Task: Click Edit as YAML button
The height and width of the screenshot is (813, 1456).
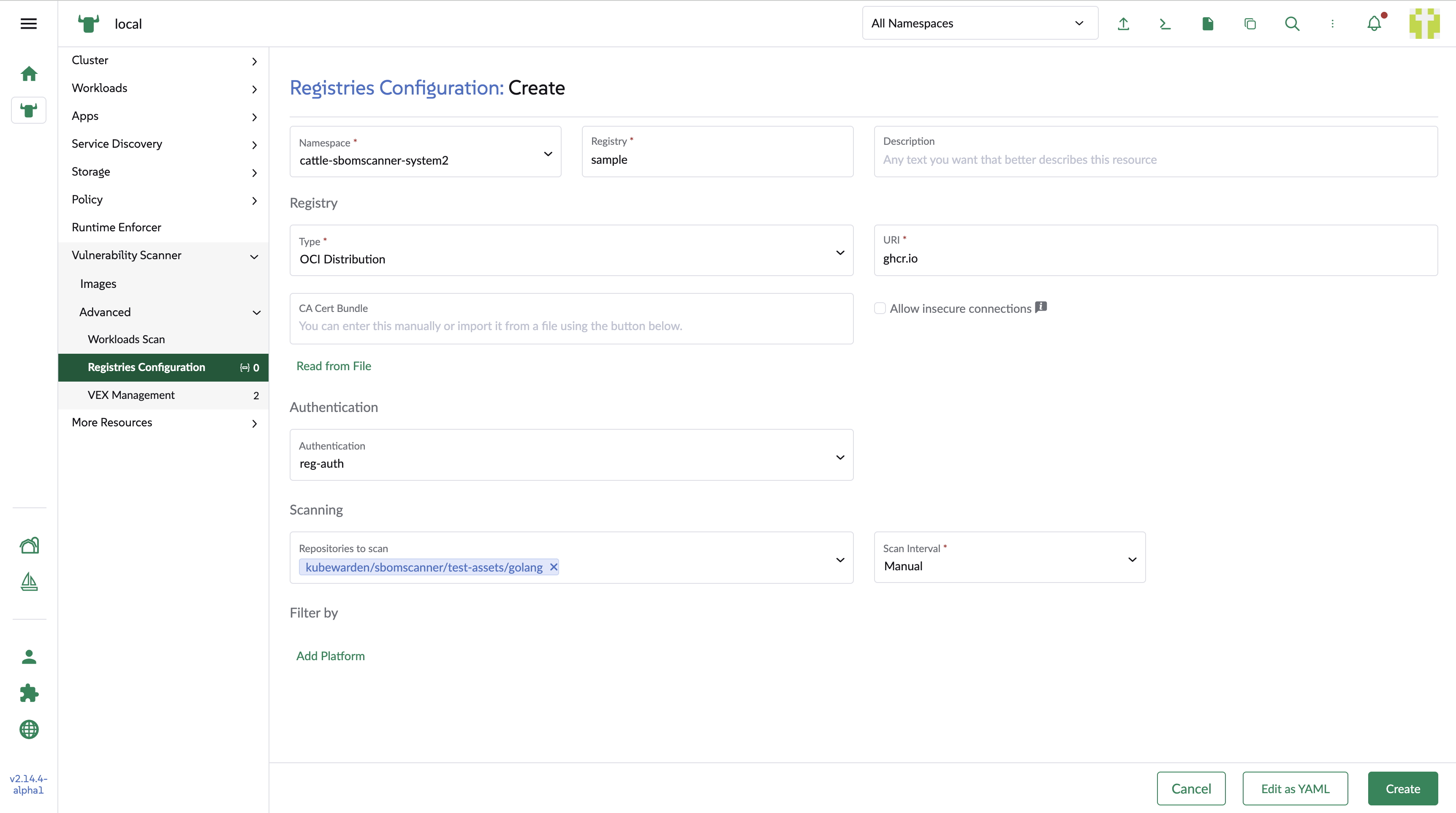Action: [x=1295, y=789]
